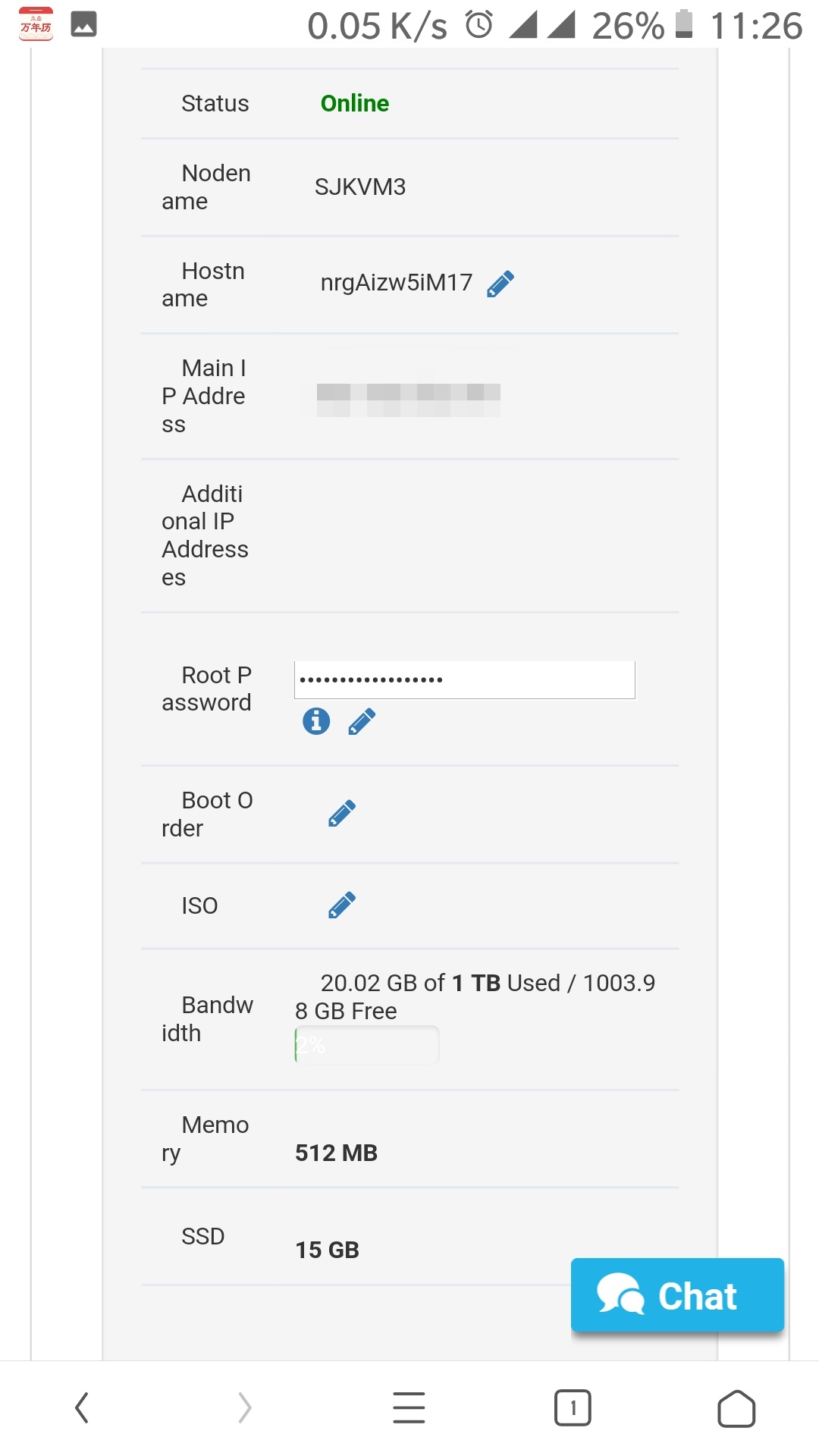The width and height of the screenshot is (819, 1456).
Task: Tap the browser forward arrow
Action: coord(244,1408)
